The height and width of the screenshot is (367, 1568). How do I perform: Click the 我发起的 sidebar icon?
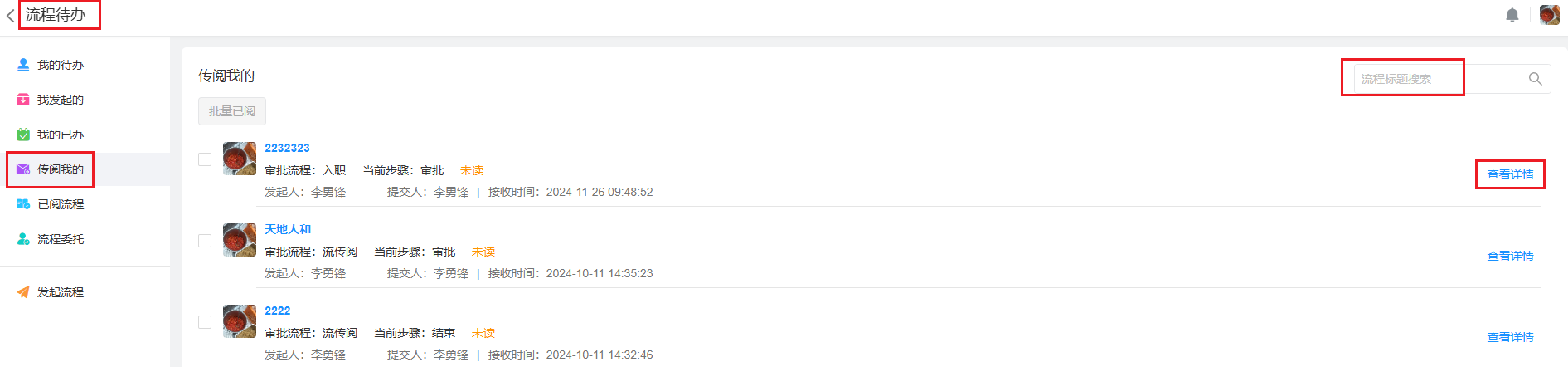23,100
